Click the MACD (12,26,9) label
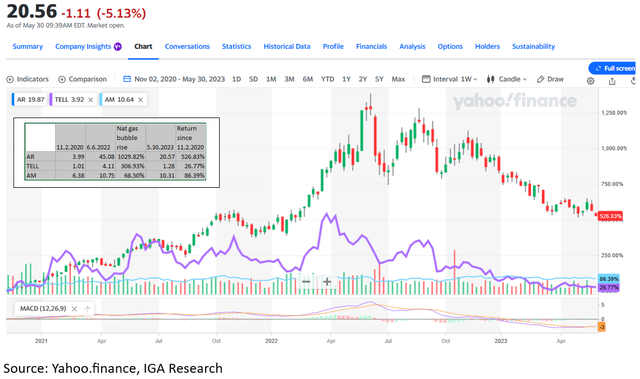The image size is (640, 379). [43, 308]
